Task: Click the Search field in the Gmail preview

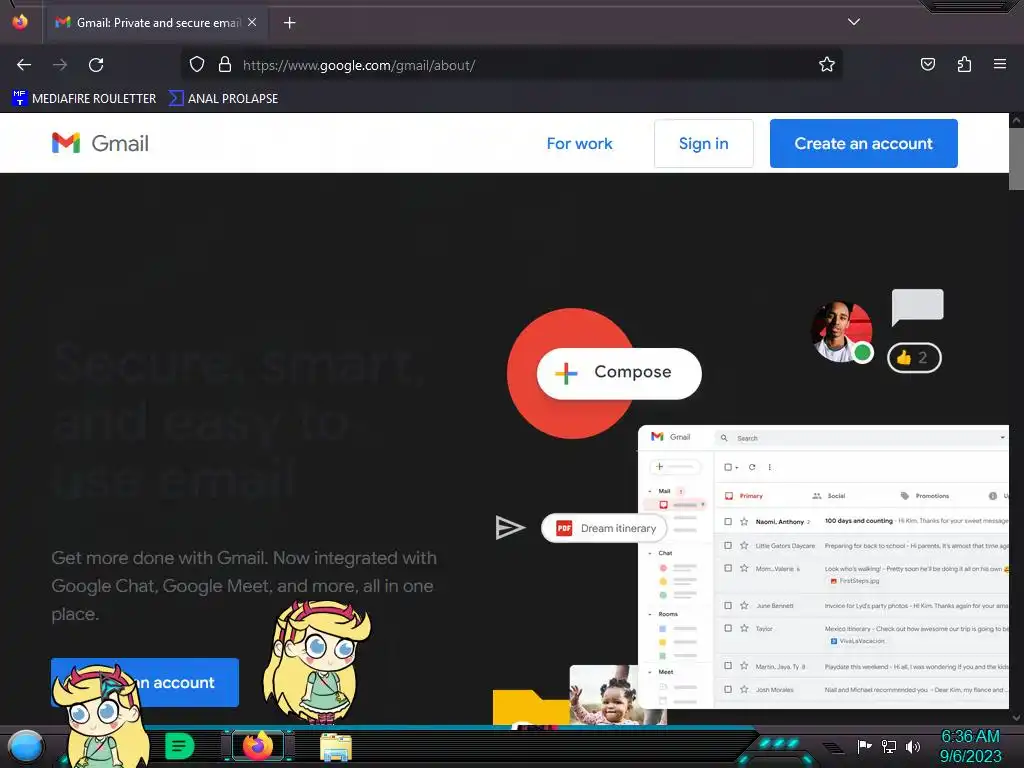Action: 862,438
